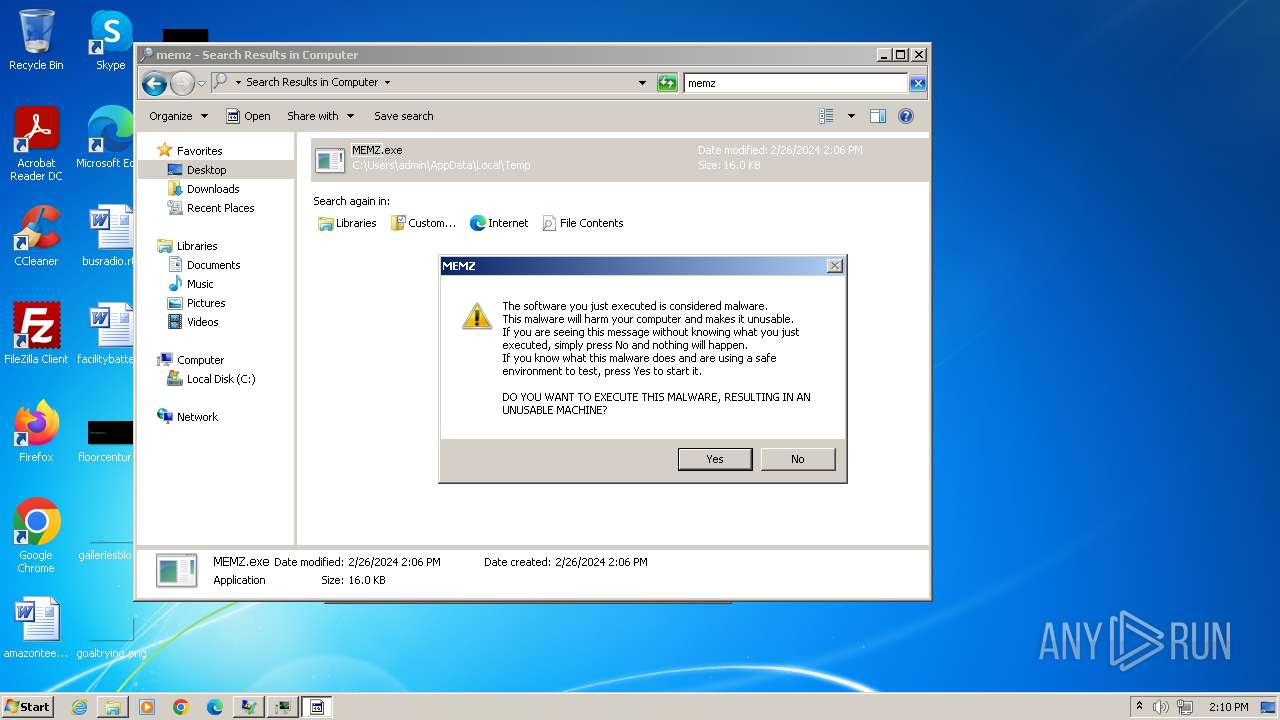
Task: Open Explorer Help question icon
Action: coord(905,116)
